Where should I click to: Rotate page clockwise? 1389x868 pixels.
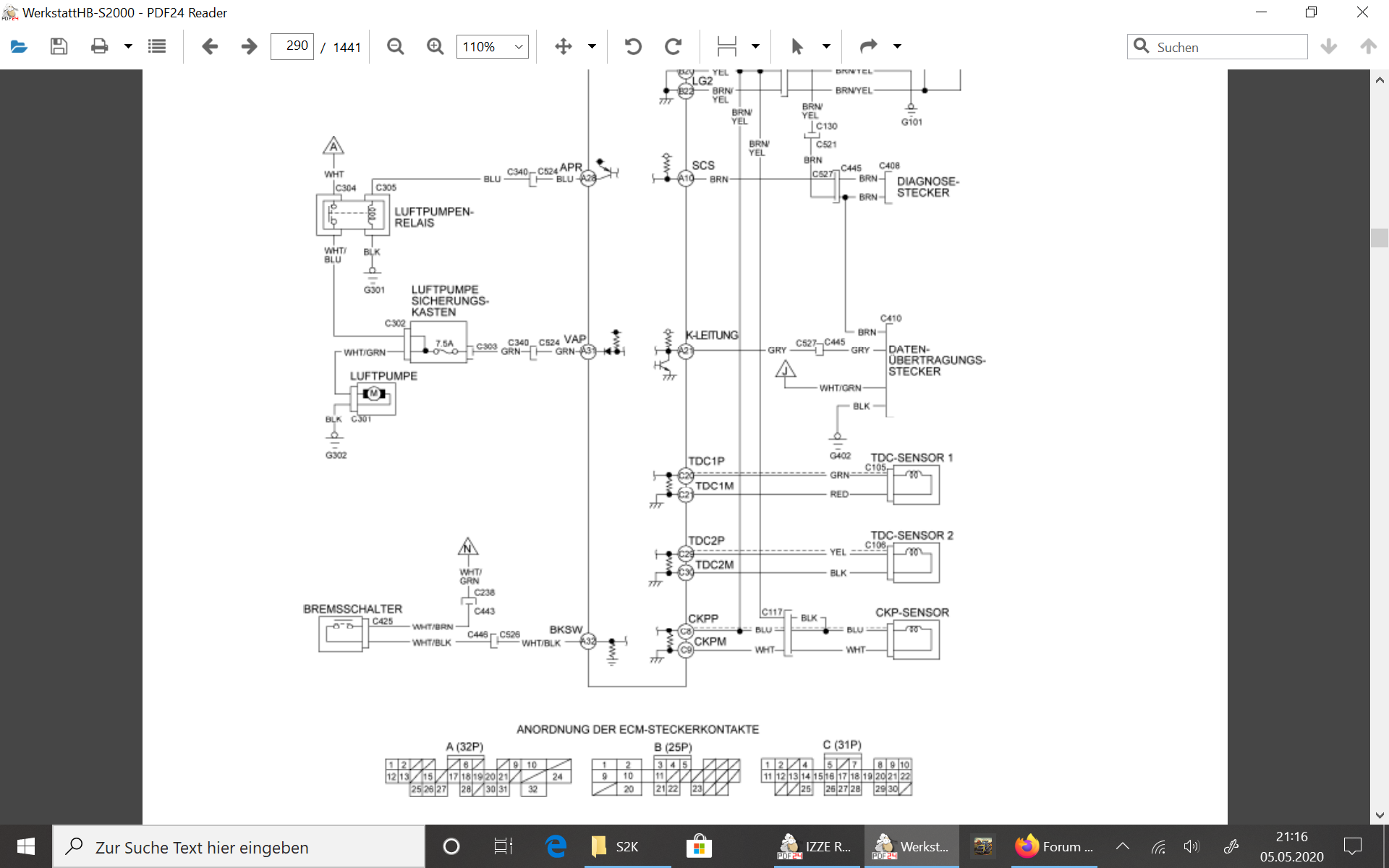click(673, 47)
